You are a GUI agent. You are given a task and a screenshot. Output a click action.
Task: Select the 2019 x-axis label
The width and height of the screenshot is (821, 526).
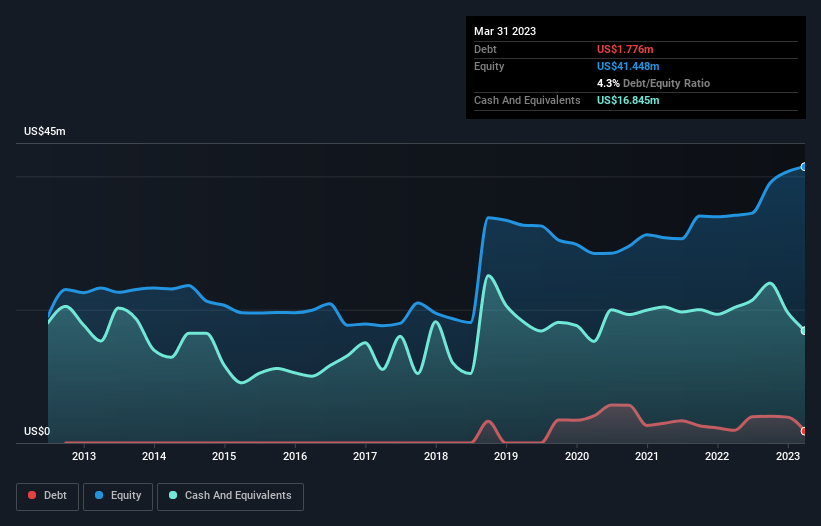[506, 456]
